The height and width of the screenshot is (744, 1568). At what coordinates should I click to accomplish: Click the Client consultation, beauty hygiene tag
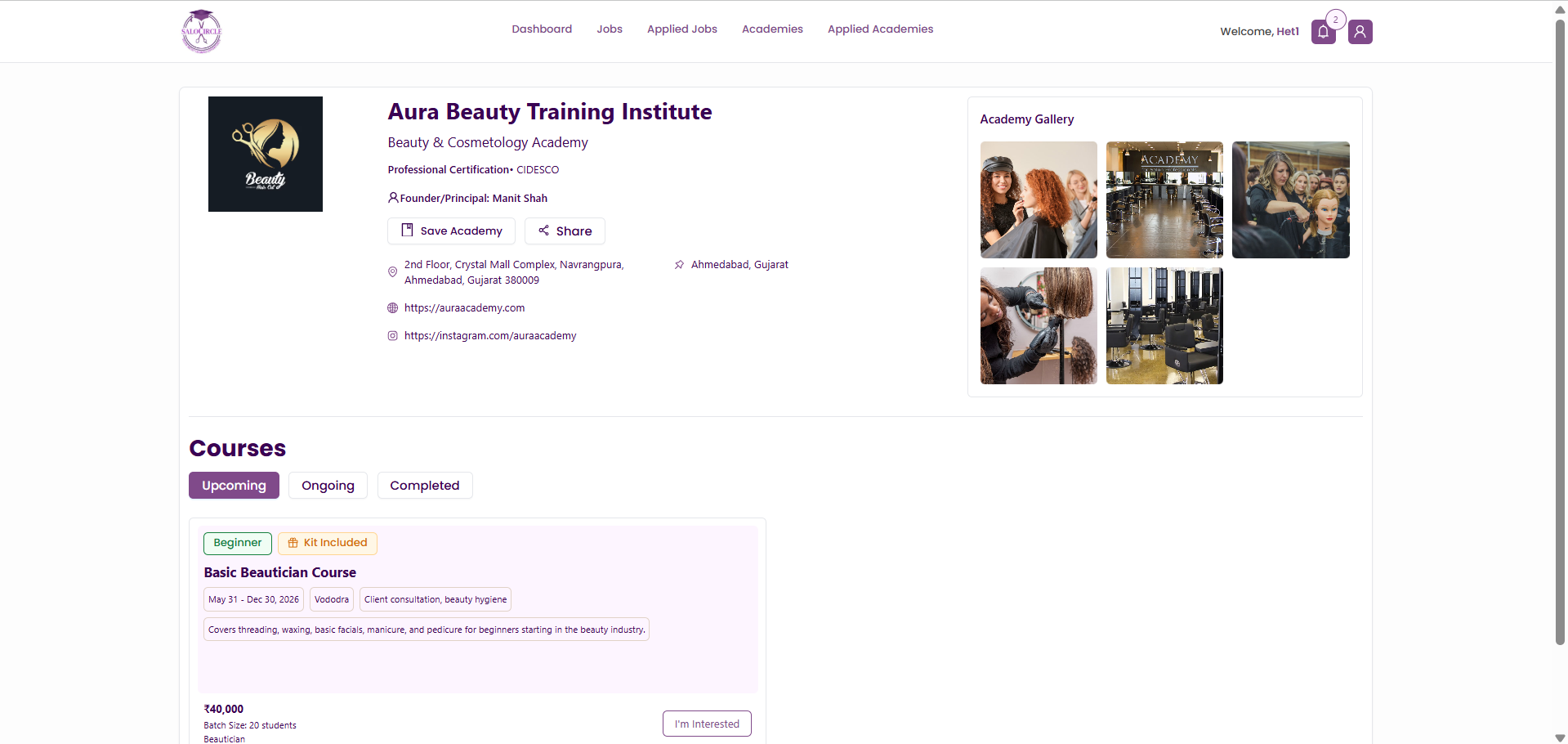[x=436, y=599]
